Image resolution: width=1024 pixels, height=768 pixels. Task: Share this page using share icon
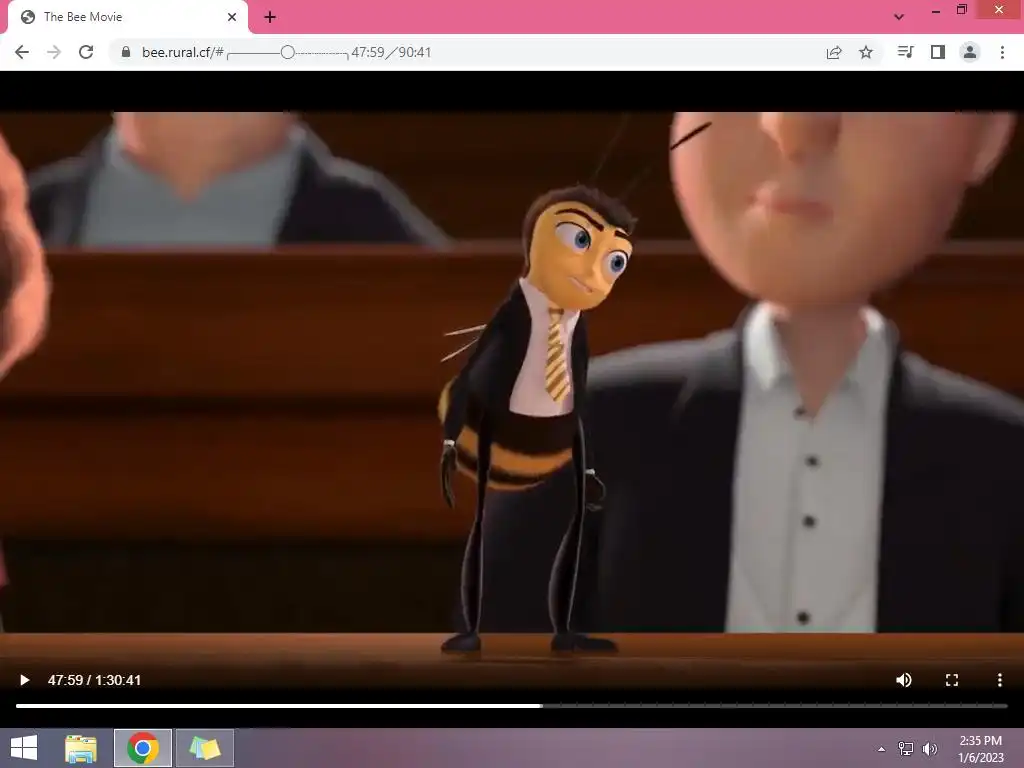pyautogui.click(x=834, y=52)
